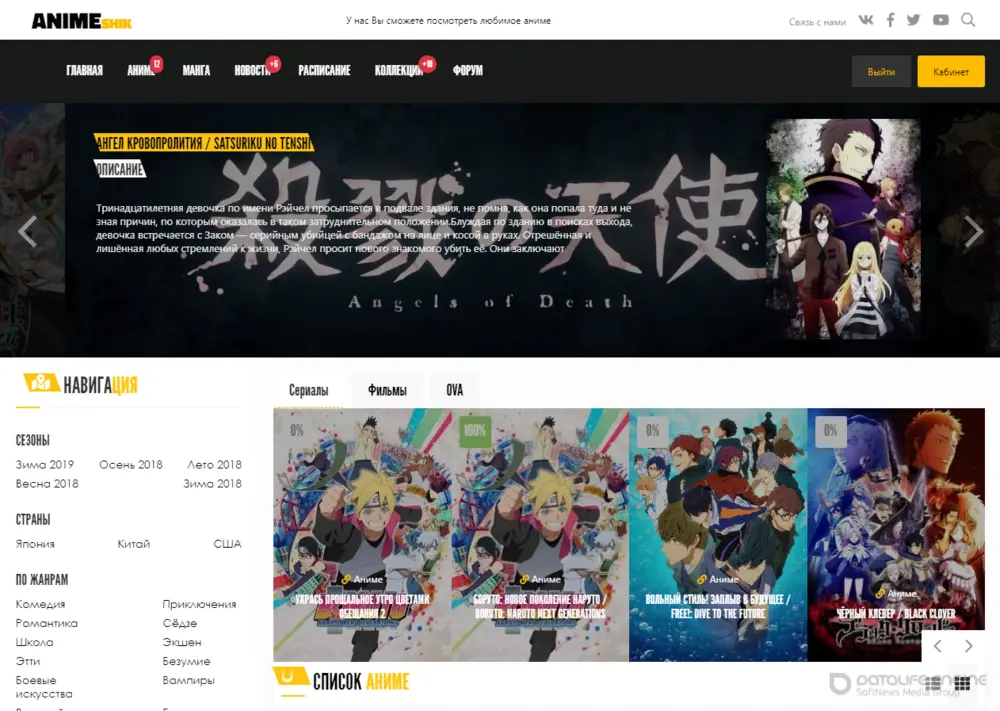The image size is (1000, 711).
Task: Select the Безумие genre
Action: tap(186, 661)
